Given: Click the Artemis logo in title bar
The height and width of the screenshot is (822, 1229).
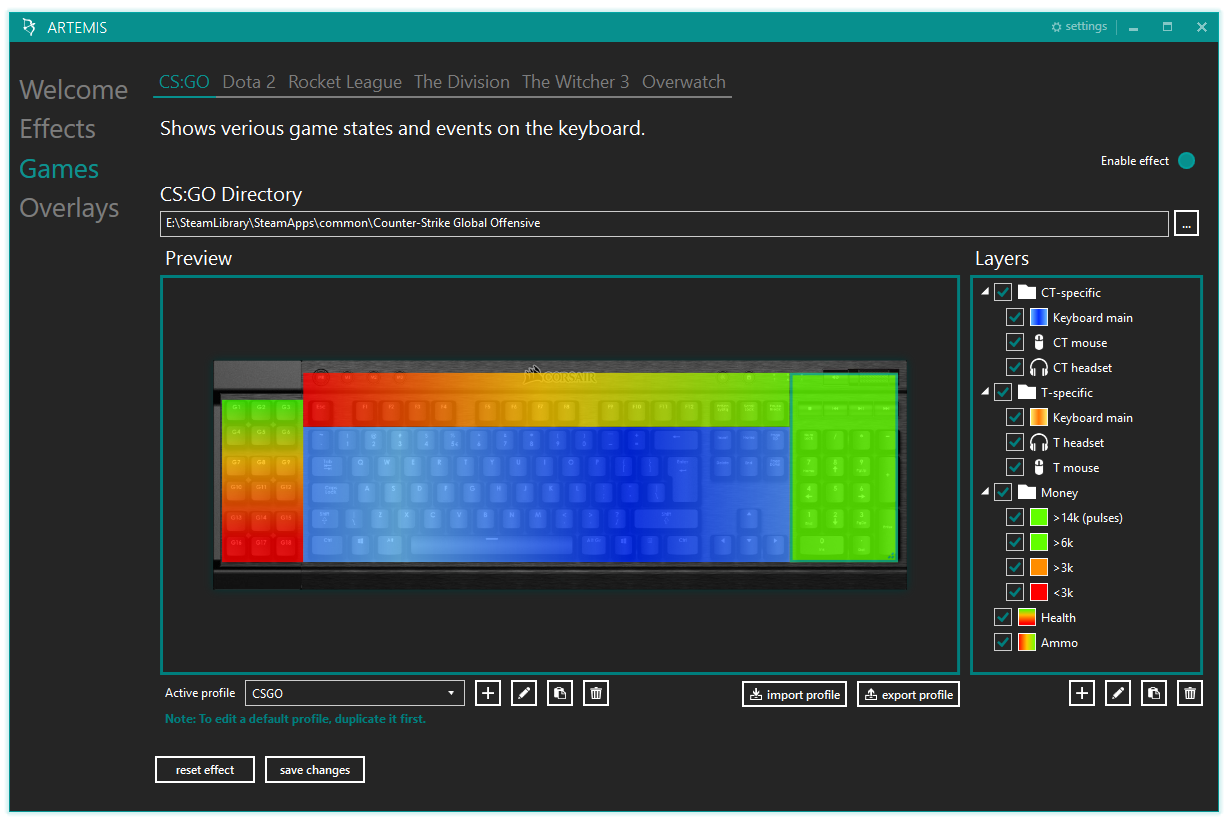Looking at the screenshot, I should point(29,27).
